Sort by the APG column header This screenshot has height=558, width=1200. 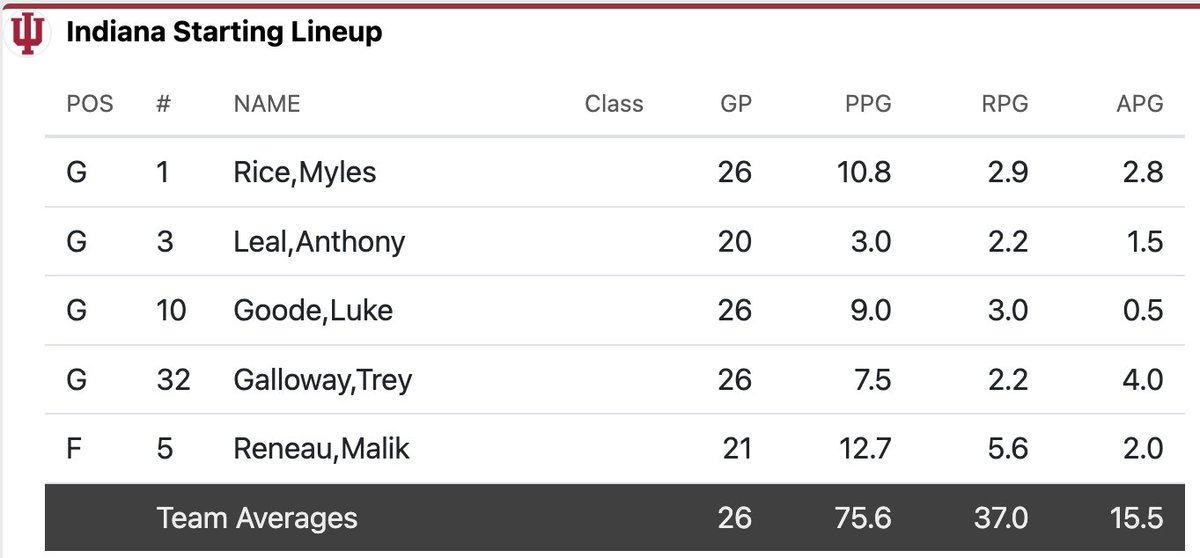click(1139, 103)
